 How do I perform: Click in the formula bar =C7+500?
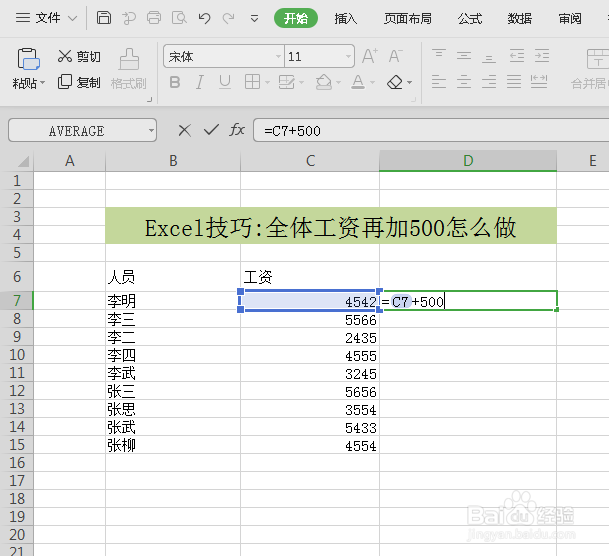click(431, 130)
